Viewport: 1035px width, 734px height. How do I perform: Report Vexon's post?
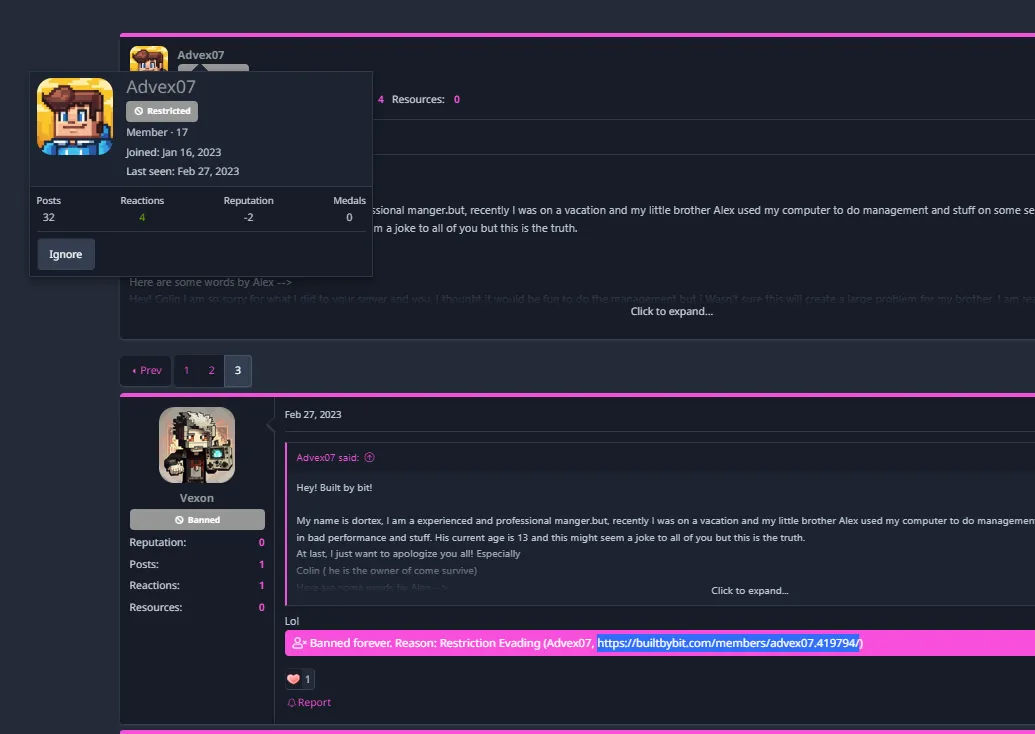309,702
